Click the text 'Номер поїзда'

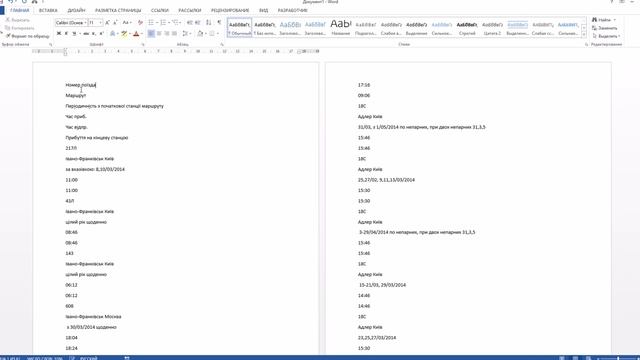pos(81,85)
